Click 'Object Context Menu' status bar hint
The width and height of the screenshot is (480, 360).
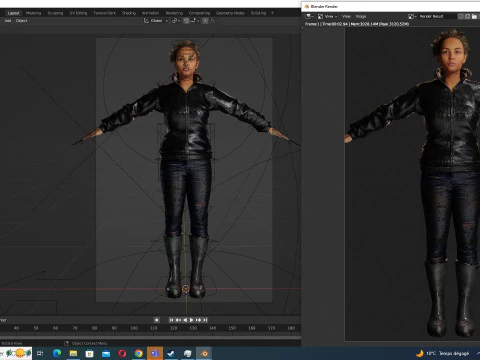89,343
